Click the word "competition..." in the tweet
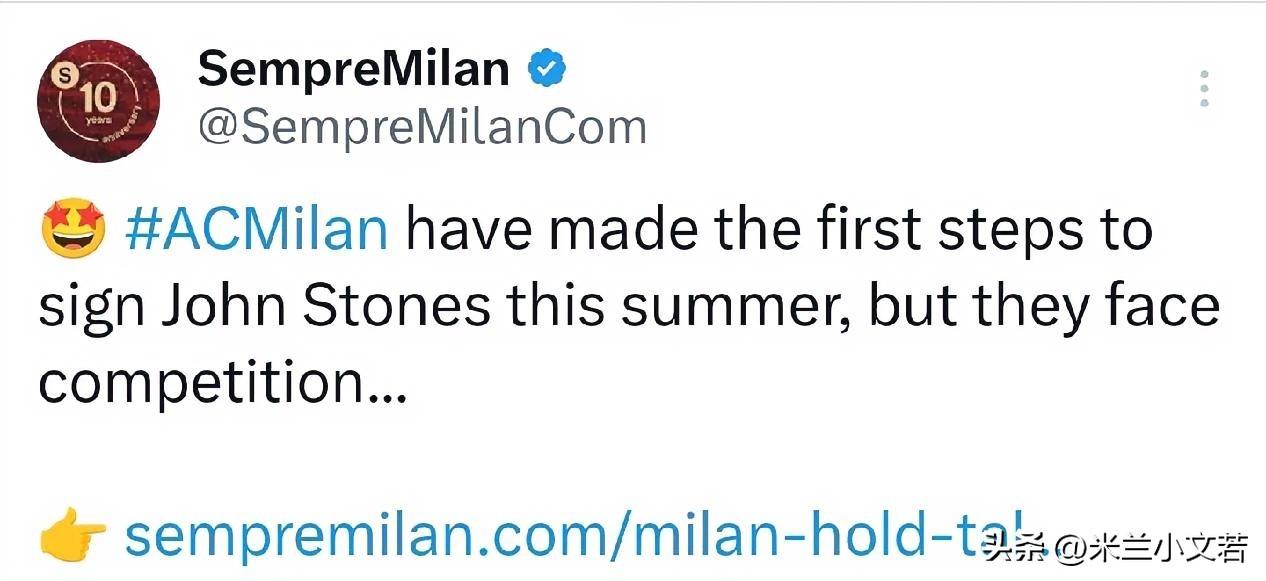The width and height of the screenshot is (1266, 581). tap(222, 383)
